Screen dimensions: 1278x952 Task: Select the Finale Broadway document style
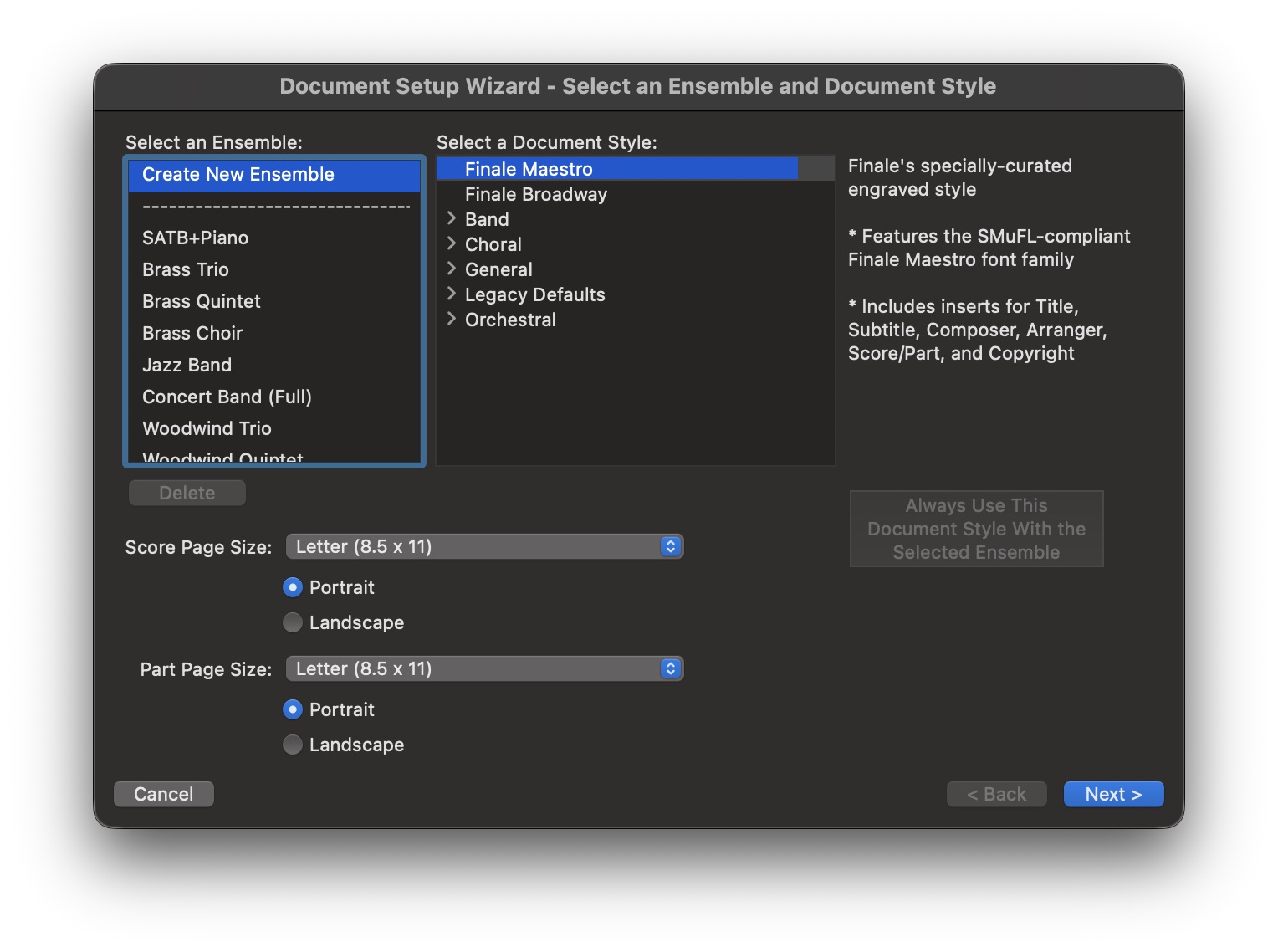click(x=535, y=195)
